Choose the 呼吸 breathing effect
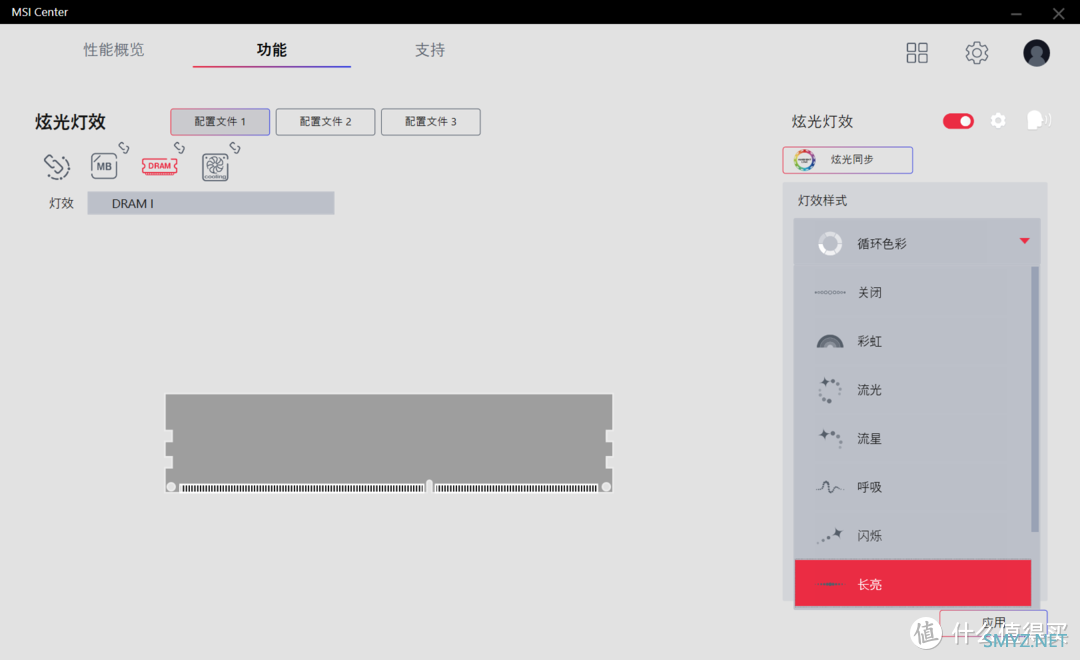1080x660 pixels. pos(913,487)
